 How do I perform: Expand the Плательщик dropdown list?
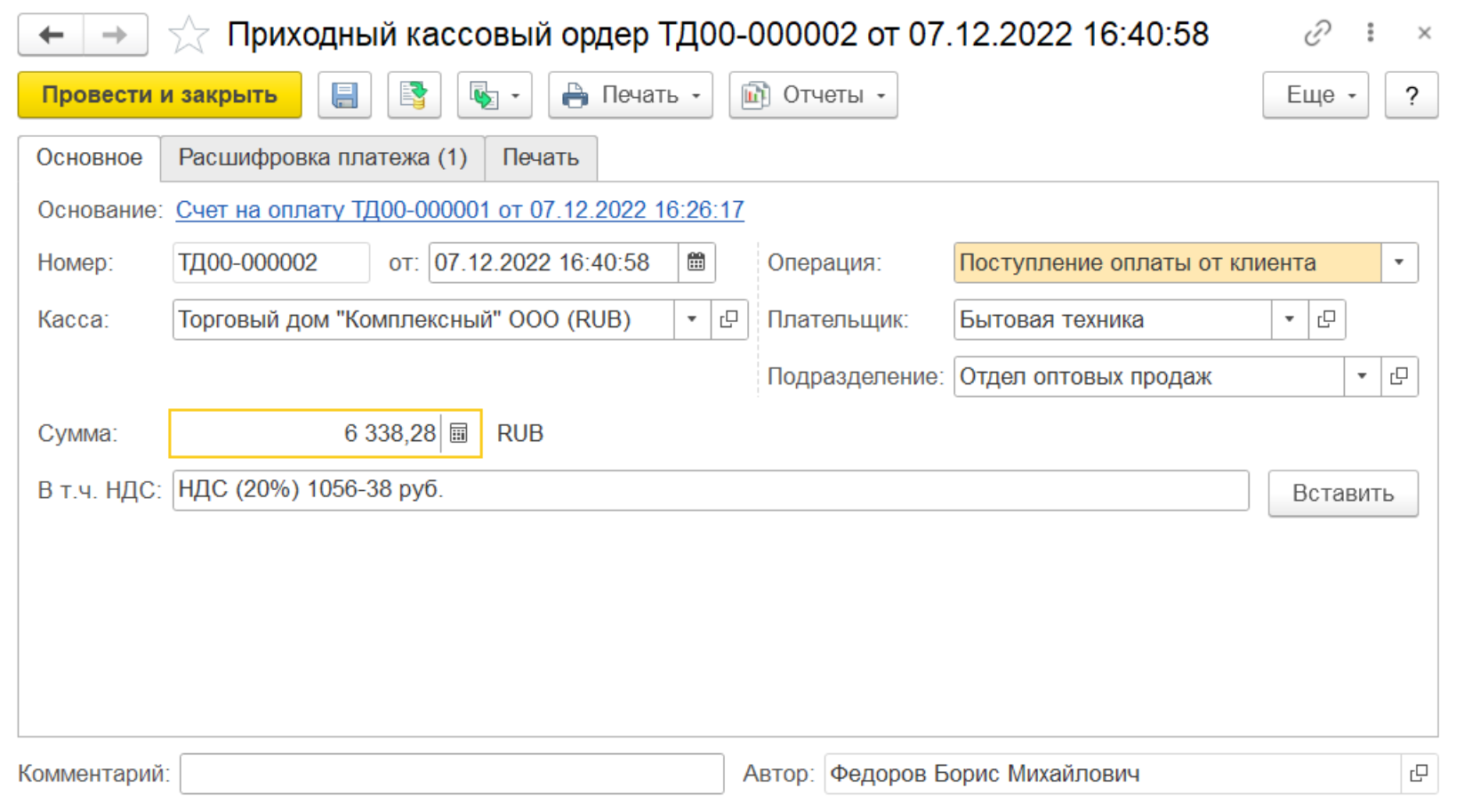(1289, 319)
